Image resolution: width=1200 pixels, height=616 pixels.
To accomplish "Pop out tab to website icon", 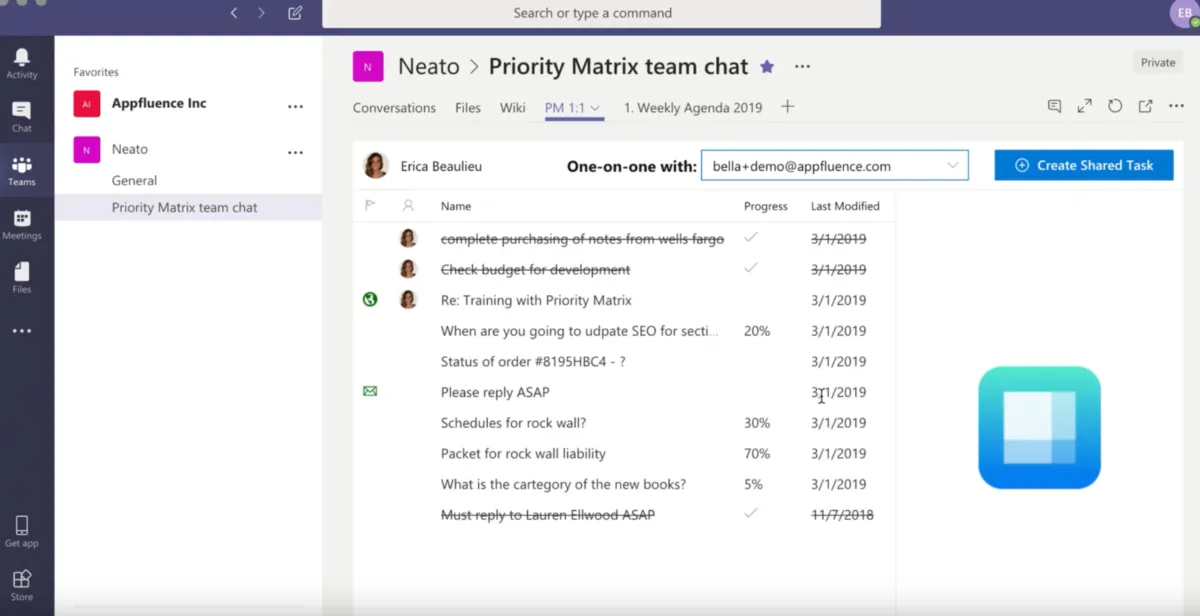I will click(1146, 106).
